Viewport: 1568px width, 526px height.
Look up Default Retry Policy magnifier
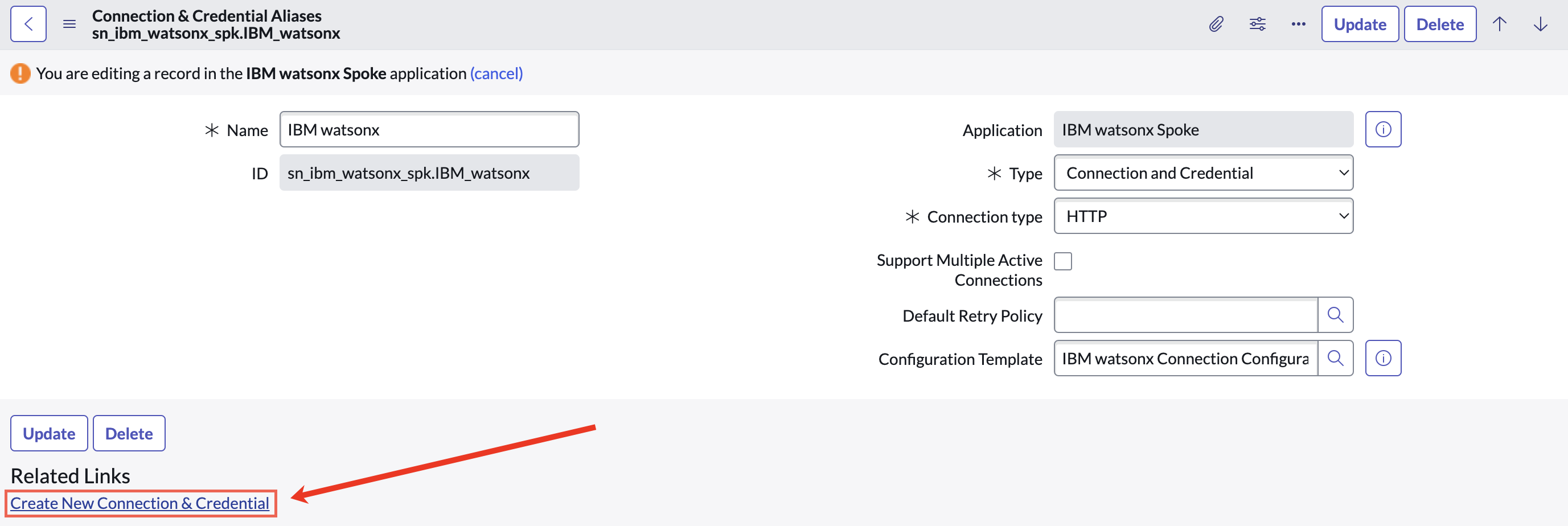point(1336,315)
